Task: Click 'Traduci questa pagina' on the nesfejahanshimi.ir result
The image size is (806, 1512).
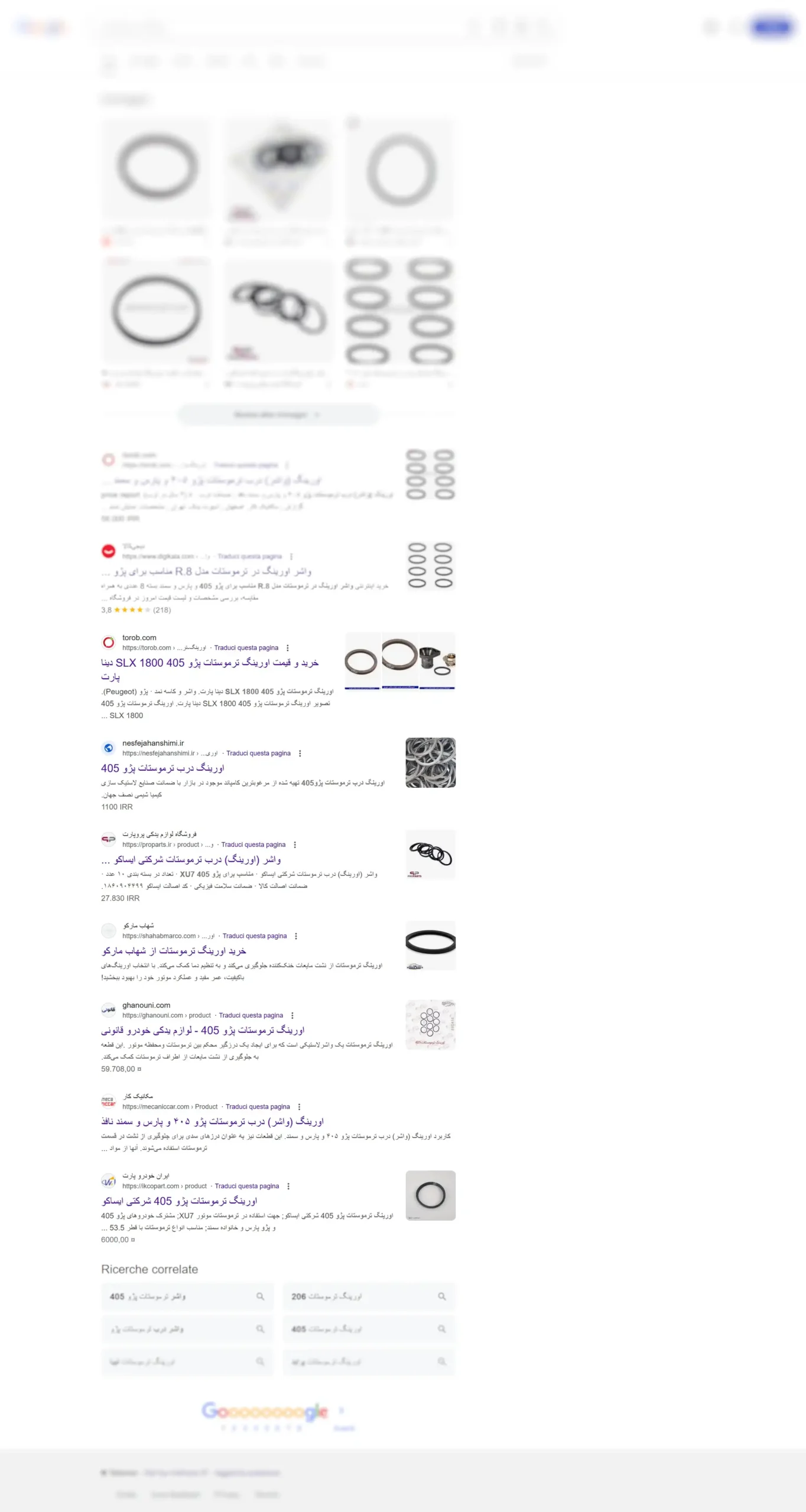Action: (258, 753)
